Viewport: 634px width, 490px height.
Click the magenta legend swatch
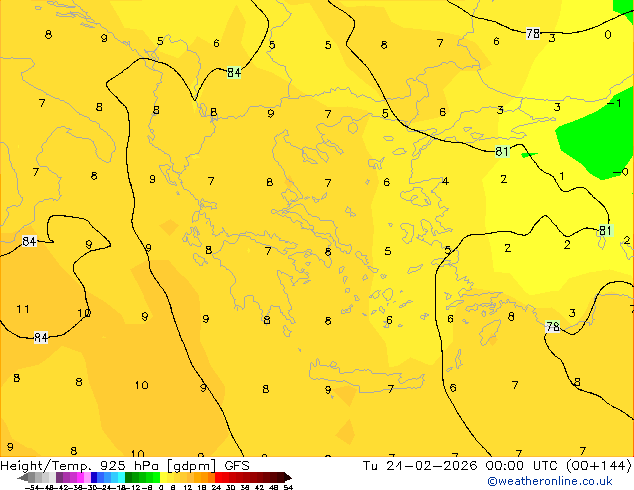pyautogui.click(x=80, y=477)
